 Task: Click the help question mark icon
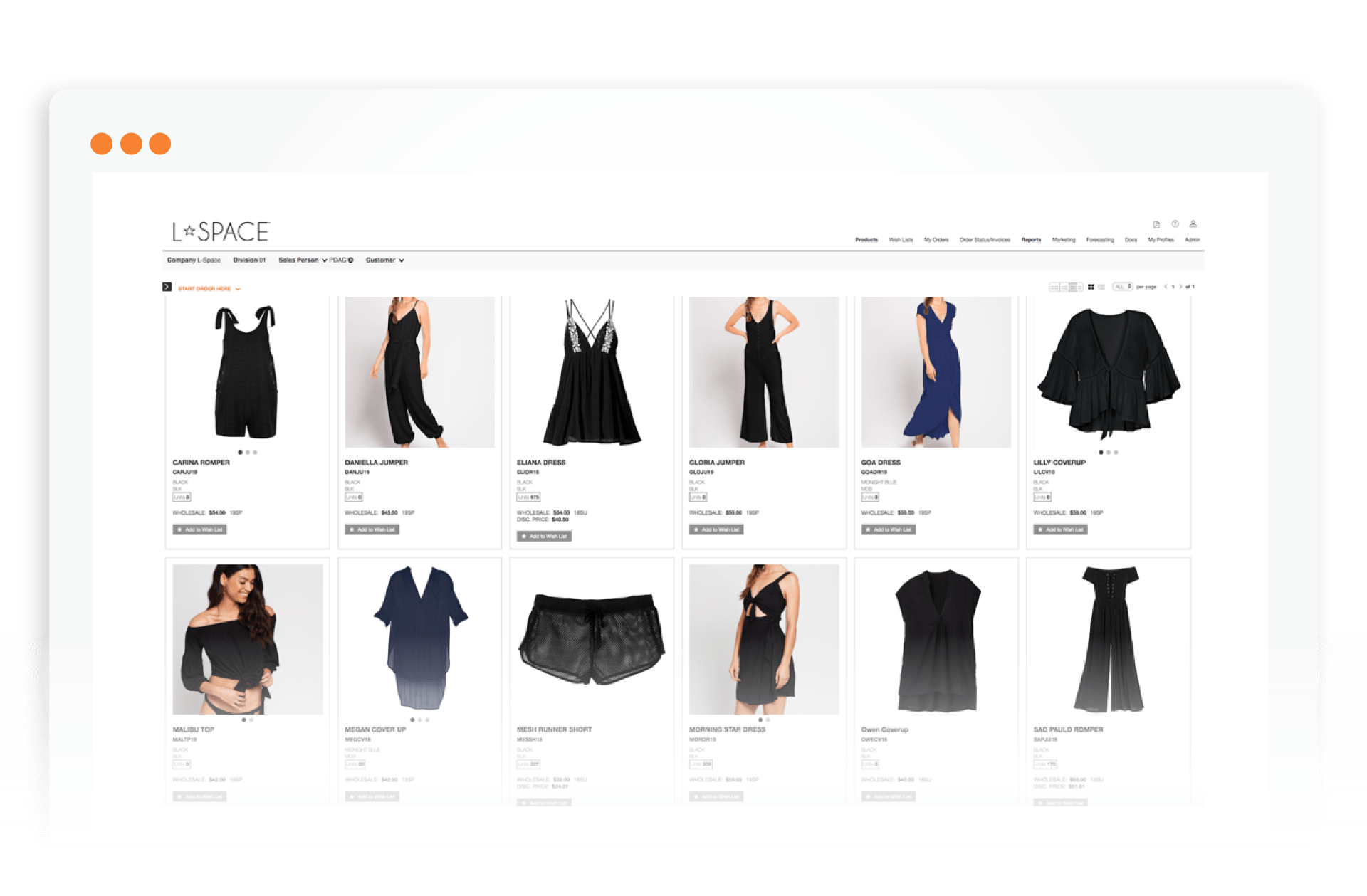click(1175, 223)
